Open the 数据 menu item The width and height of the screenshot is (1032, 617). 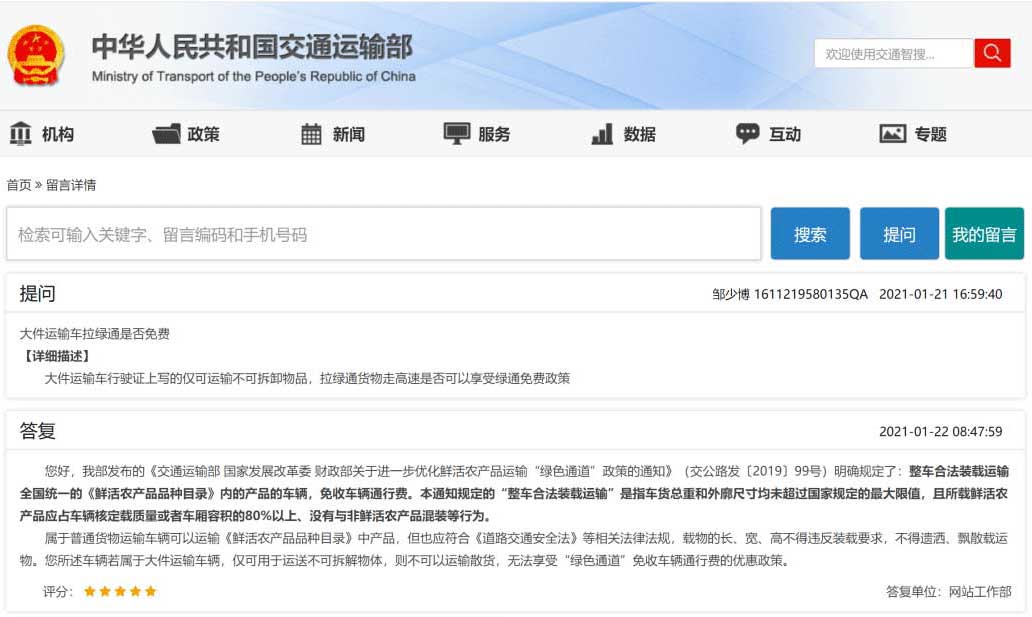[639, 134]
